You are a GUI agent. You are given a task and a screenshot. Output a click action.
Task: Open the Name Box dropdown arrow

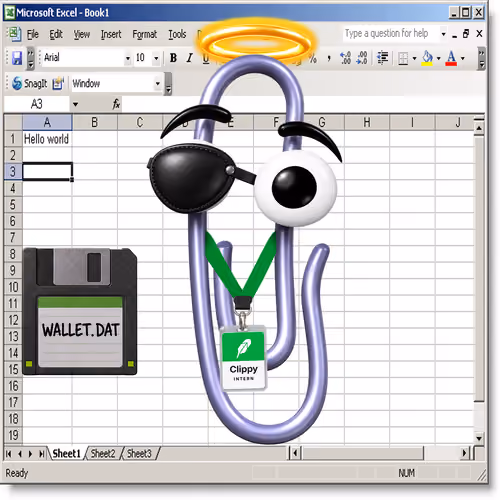tap(75, 104)
